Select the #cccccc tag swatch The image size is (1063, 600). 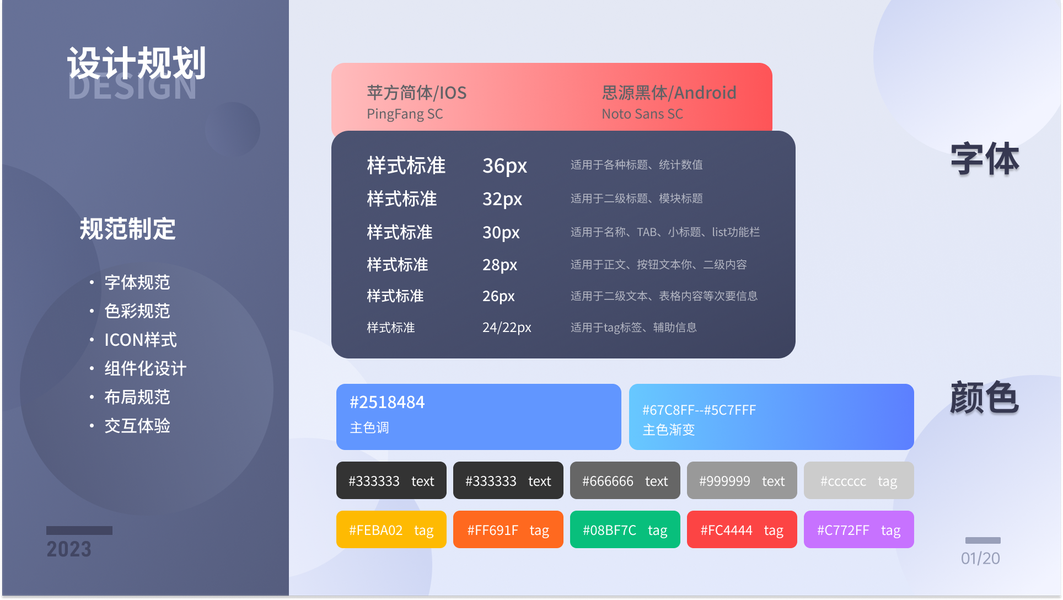(859, 481)
